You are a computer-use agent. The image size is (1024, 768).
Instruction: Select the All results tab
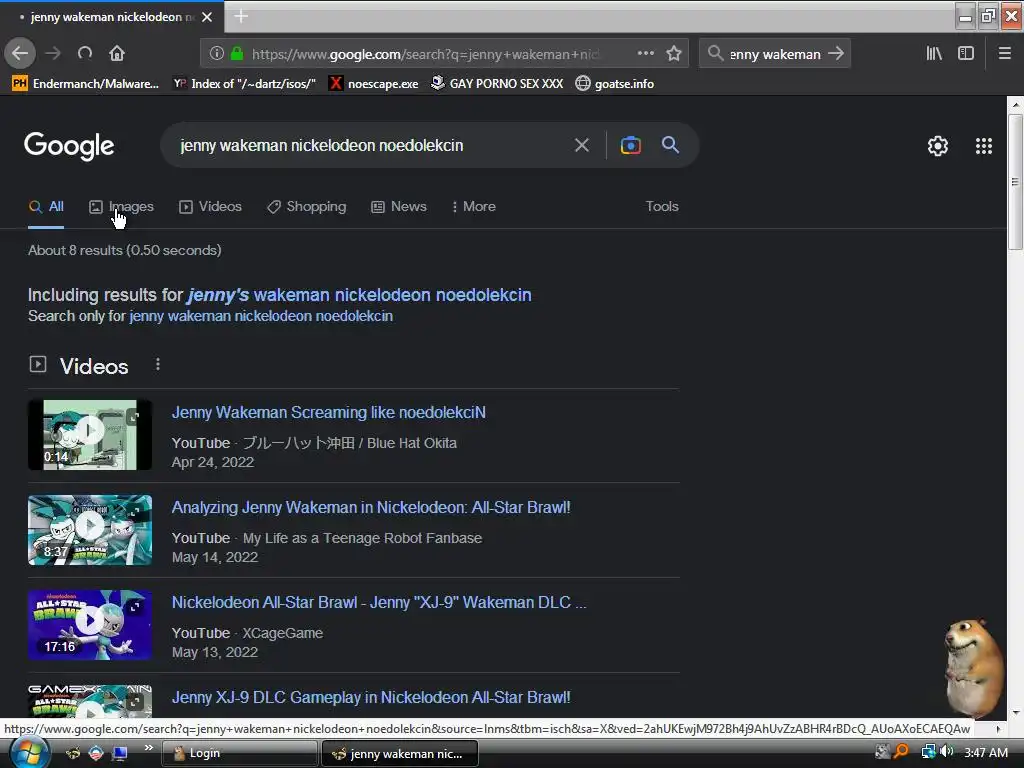tap(46, 206)
